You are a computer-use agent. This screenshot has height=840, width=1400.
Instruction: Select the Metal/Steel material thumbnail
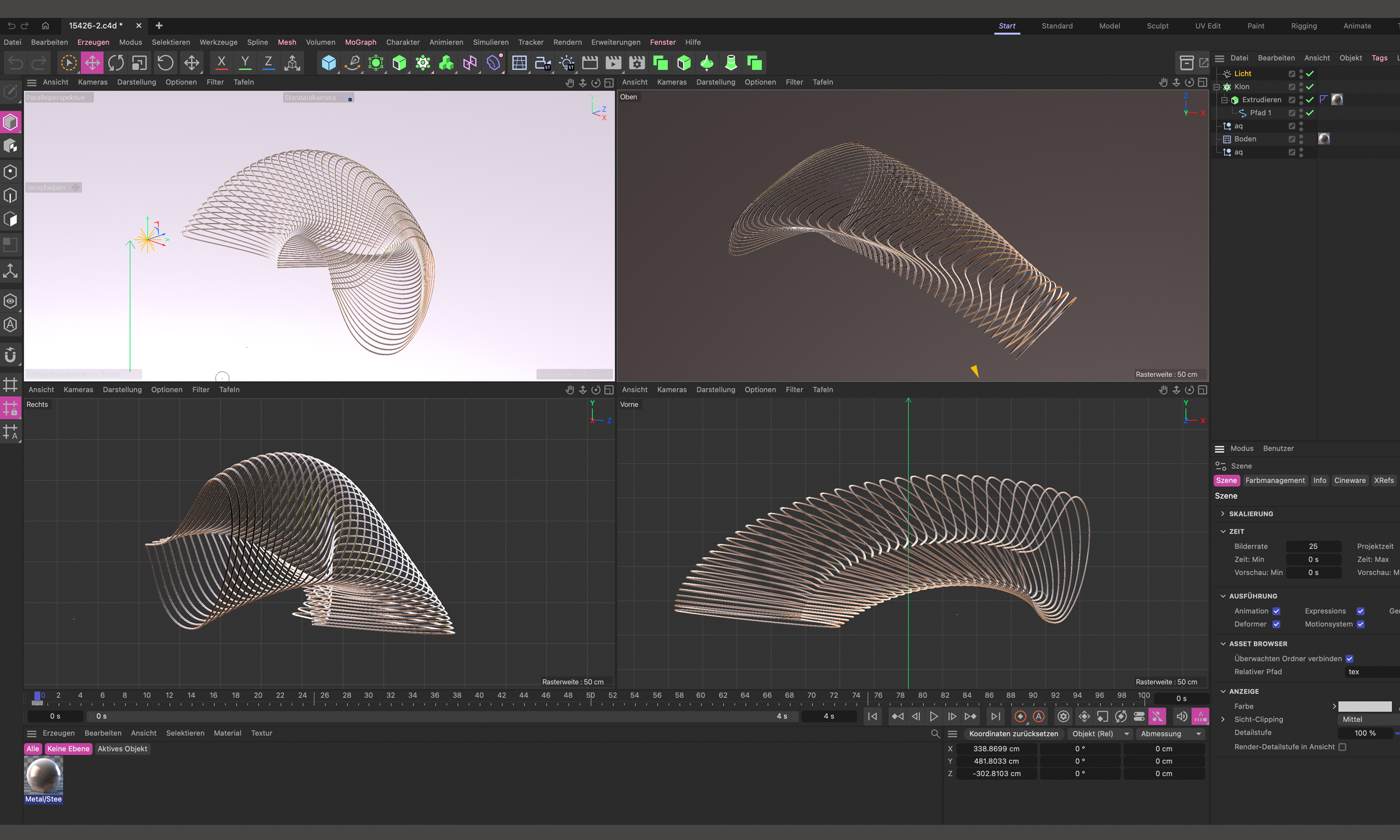44,776
